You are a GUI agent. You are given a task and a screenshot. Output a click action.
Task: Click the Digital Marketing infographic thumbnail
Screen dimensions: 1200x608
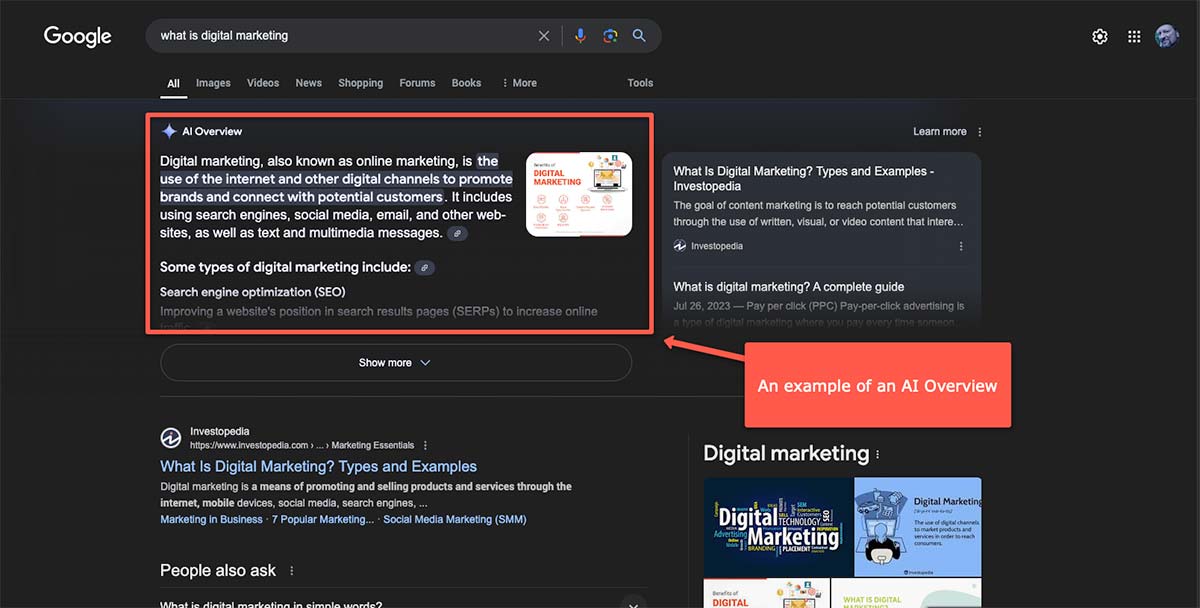pos(578,194)
